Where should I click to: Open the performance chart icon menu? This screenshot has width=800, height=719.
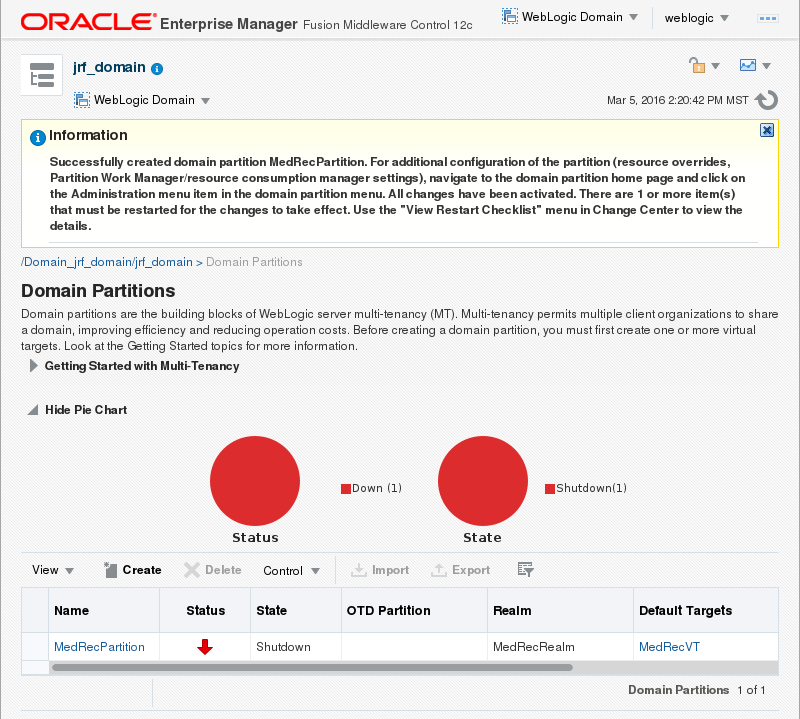pyautogui.click(x=748, y=65)
